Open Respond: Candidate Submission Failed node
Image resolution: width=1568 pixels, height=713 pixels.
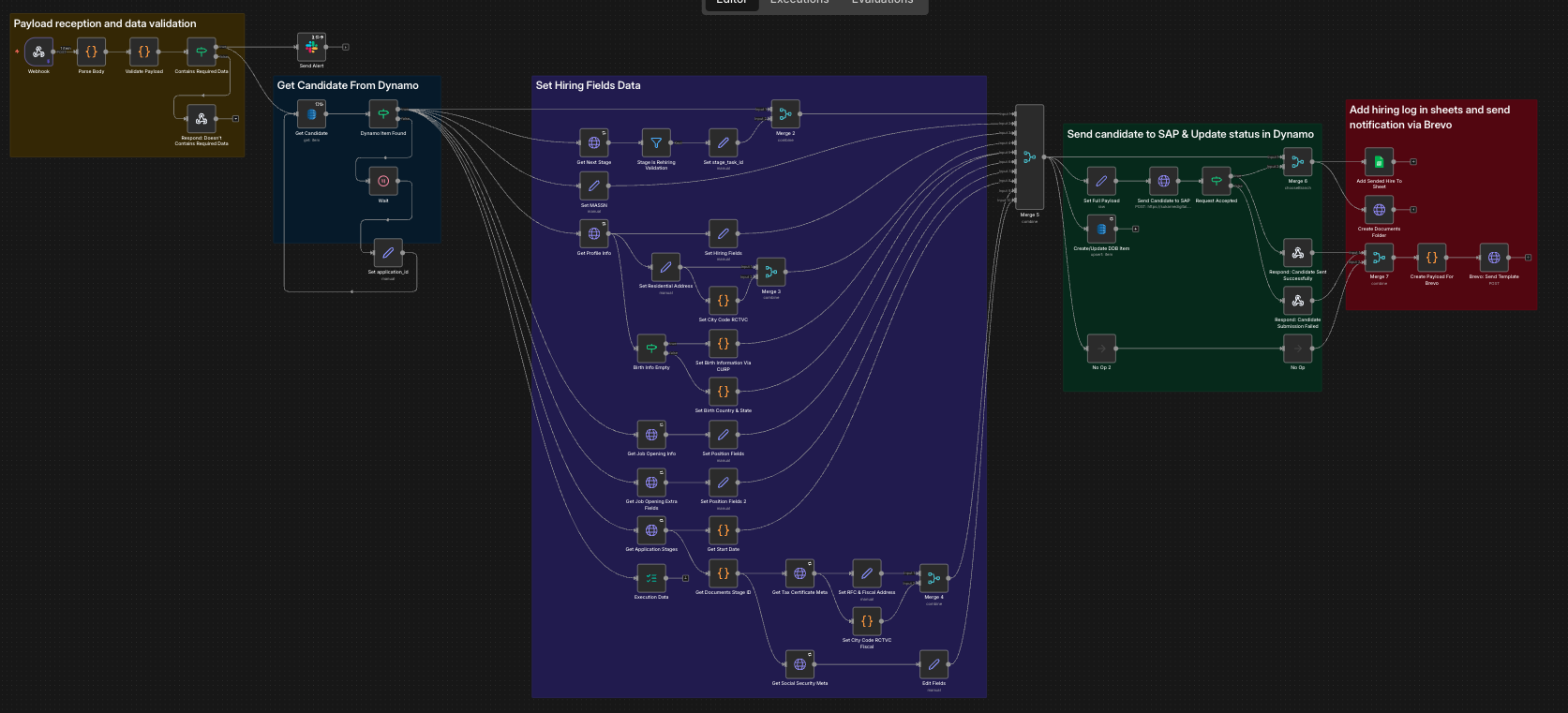(1297, 301)
